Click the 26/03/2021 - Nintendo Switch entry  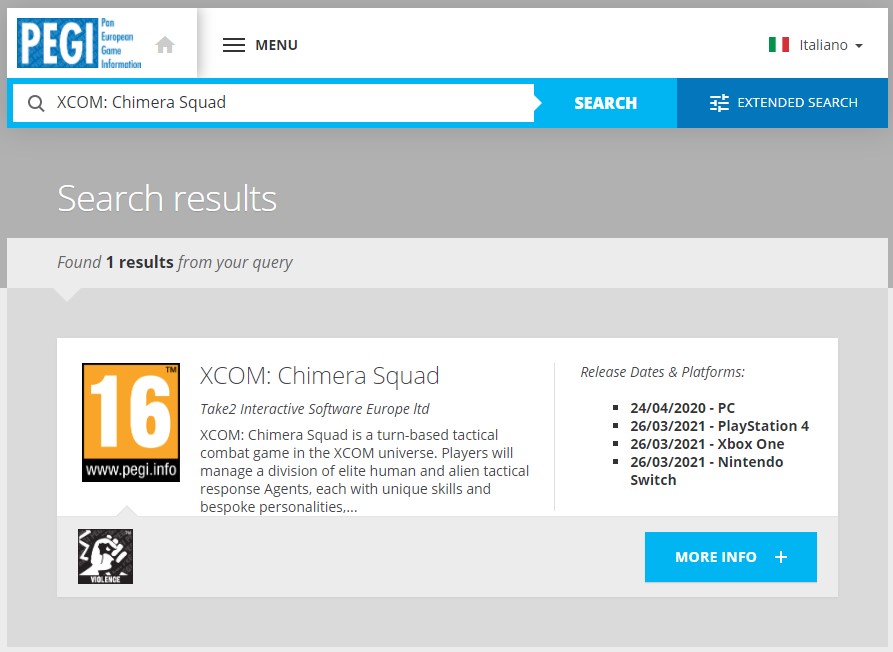(x=707, y=471)
